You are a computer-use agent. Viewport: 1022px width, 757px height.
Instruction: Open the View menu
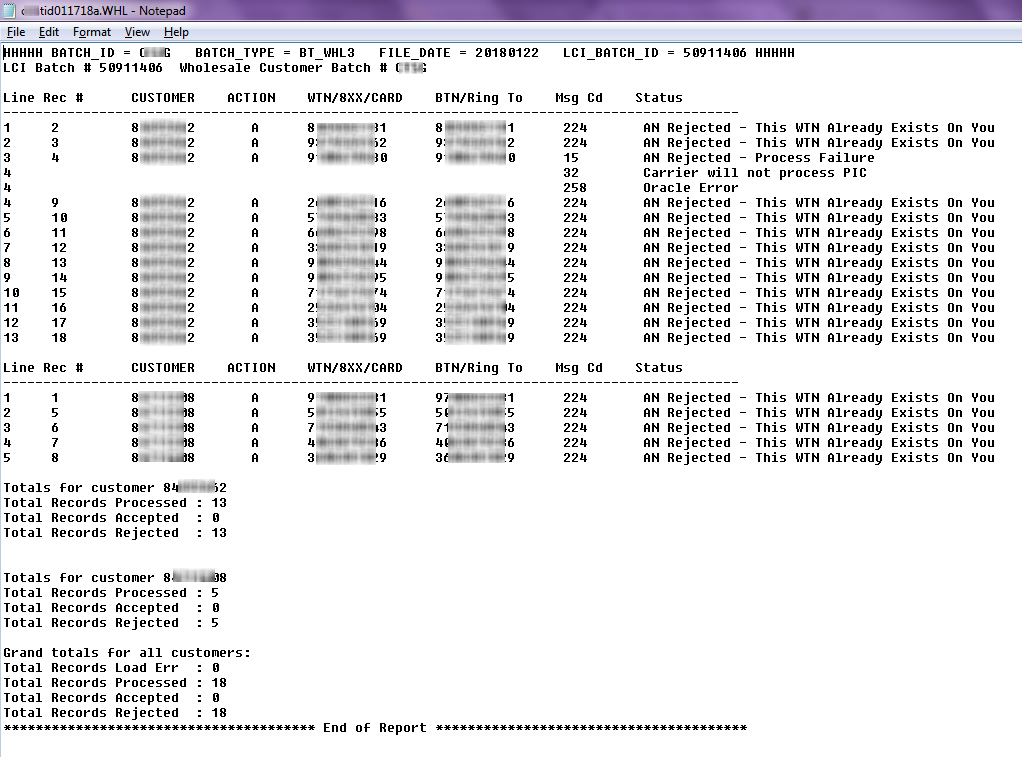click(136, 32)
